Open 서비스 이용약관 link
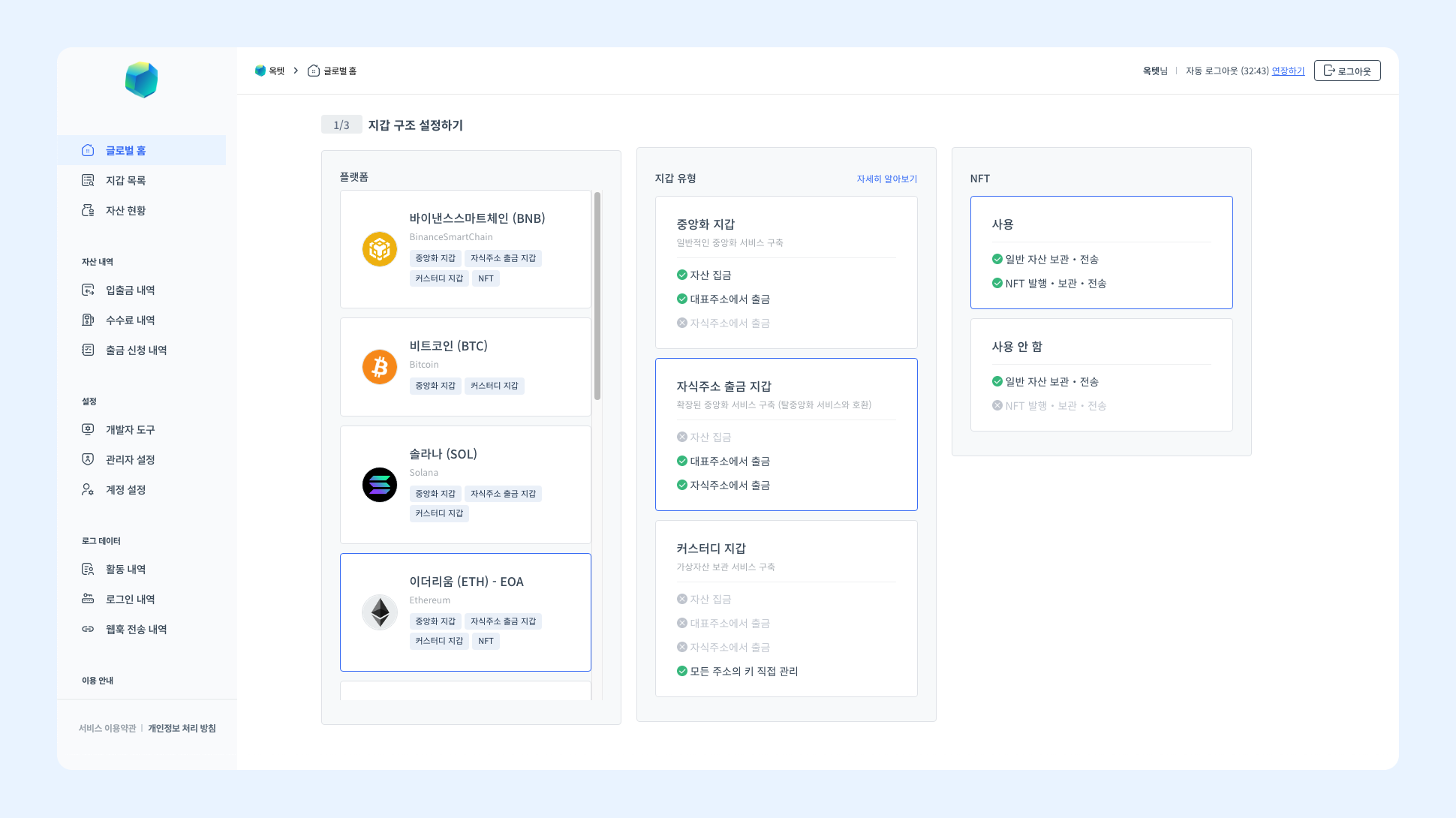 tap(107, 728)
